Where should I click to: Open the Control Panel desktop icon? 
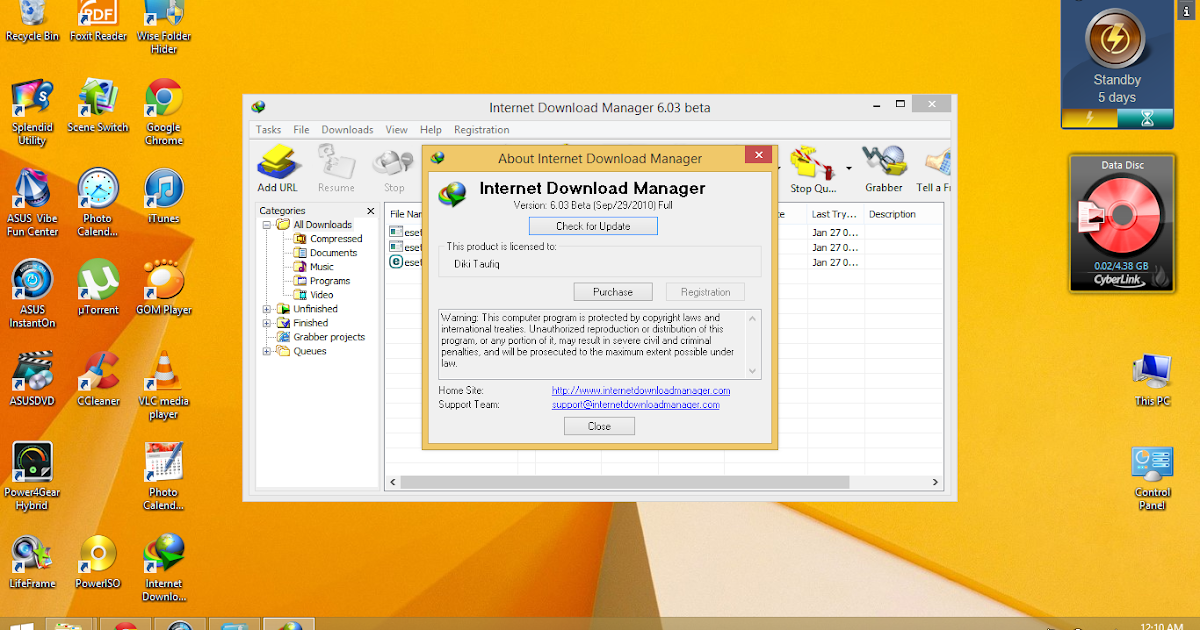pos(1152,478)
